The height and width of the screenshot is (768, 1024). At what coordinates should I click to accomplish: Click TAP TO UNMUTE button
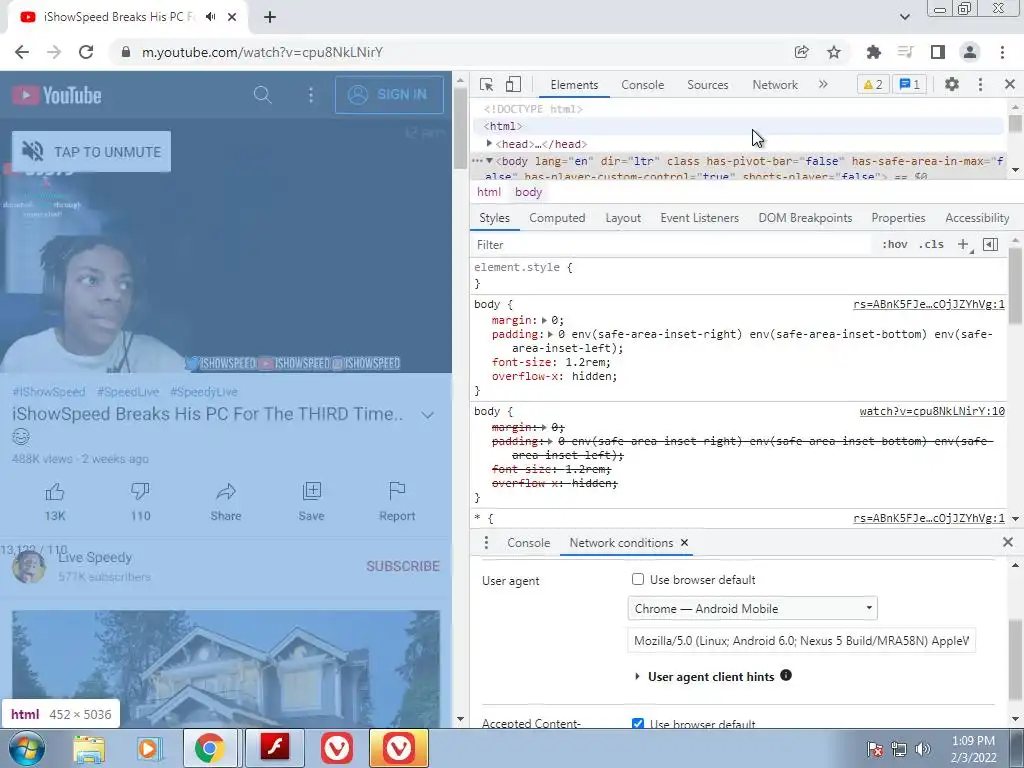click(91, 152)
